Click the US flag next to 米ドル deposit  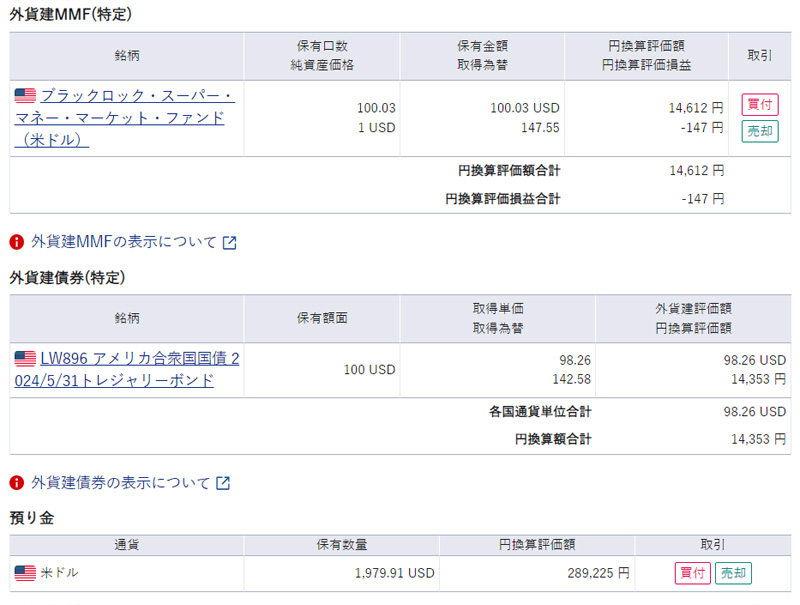25,573
